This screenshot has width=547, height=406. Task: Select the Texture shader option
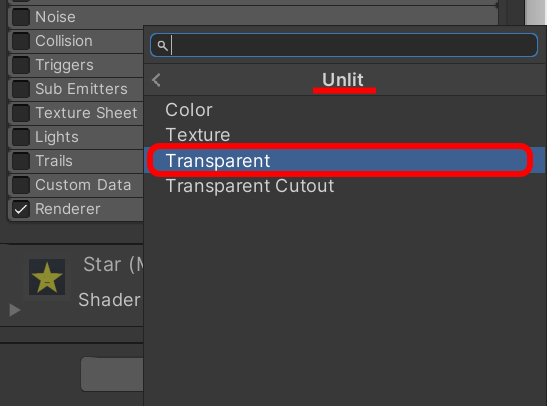coord(198,135)
